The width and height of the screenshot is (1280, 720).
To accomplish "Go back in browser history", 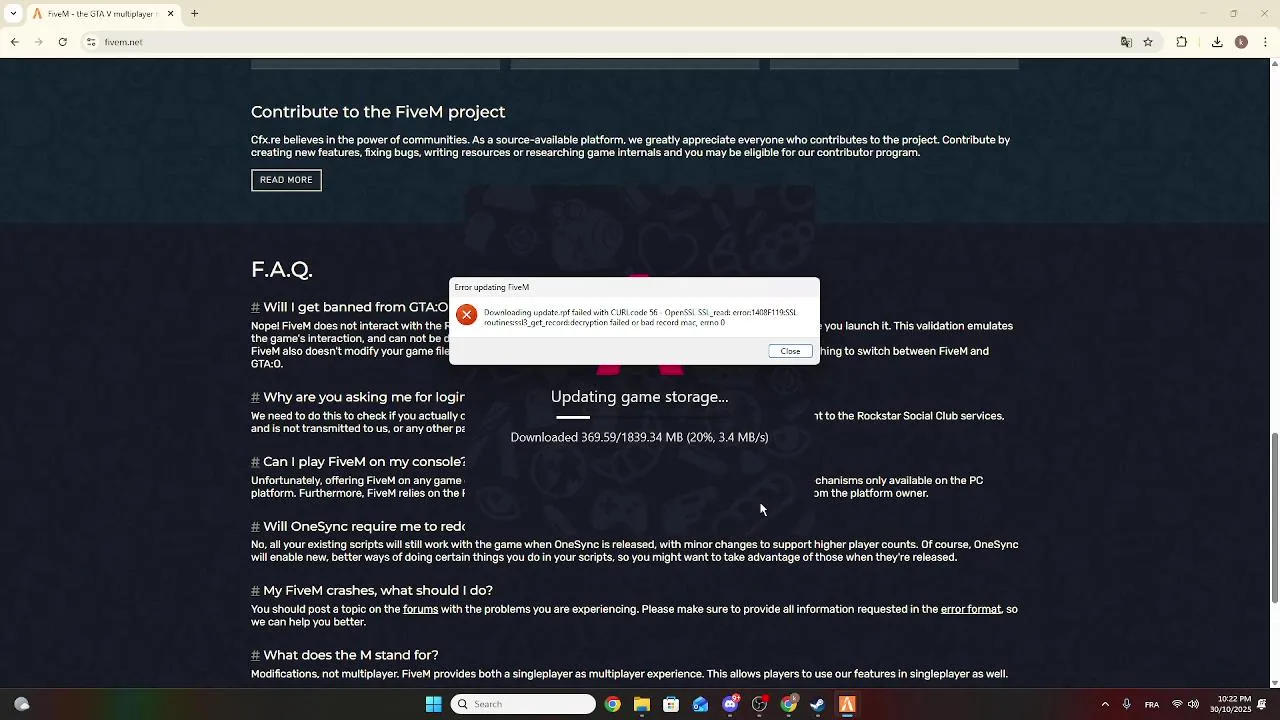I will (x=14, y=42).
